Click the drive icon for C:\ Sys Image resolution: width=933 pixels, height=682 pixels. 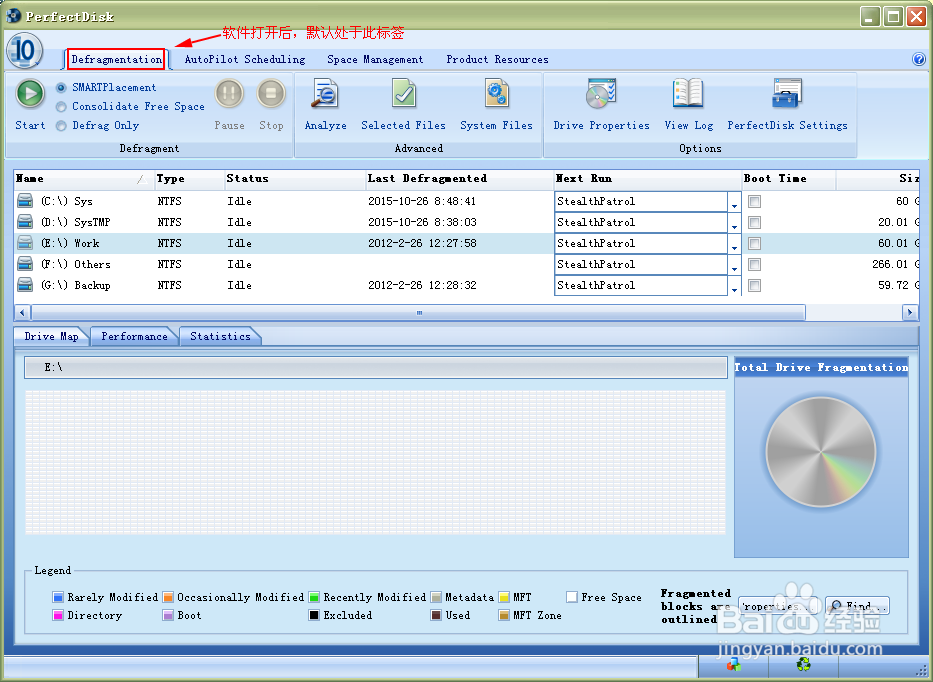[25, 201]
